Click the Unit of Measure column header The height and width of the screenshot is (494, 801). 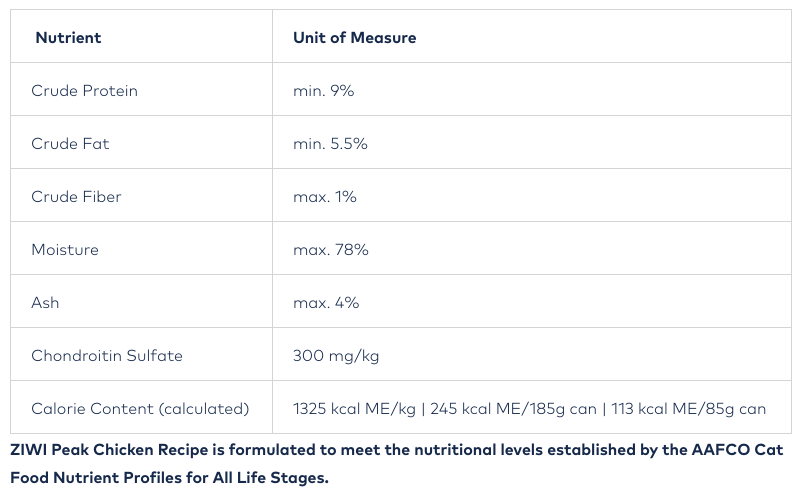click(354, 38)
